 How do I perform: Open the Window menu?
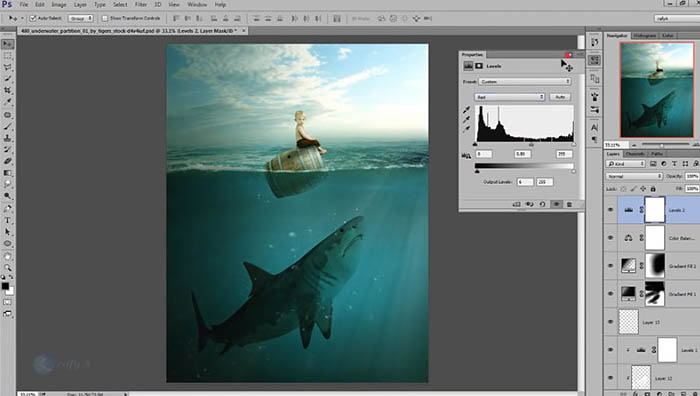coord(197,4)
